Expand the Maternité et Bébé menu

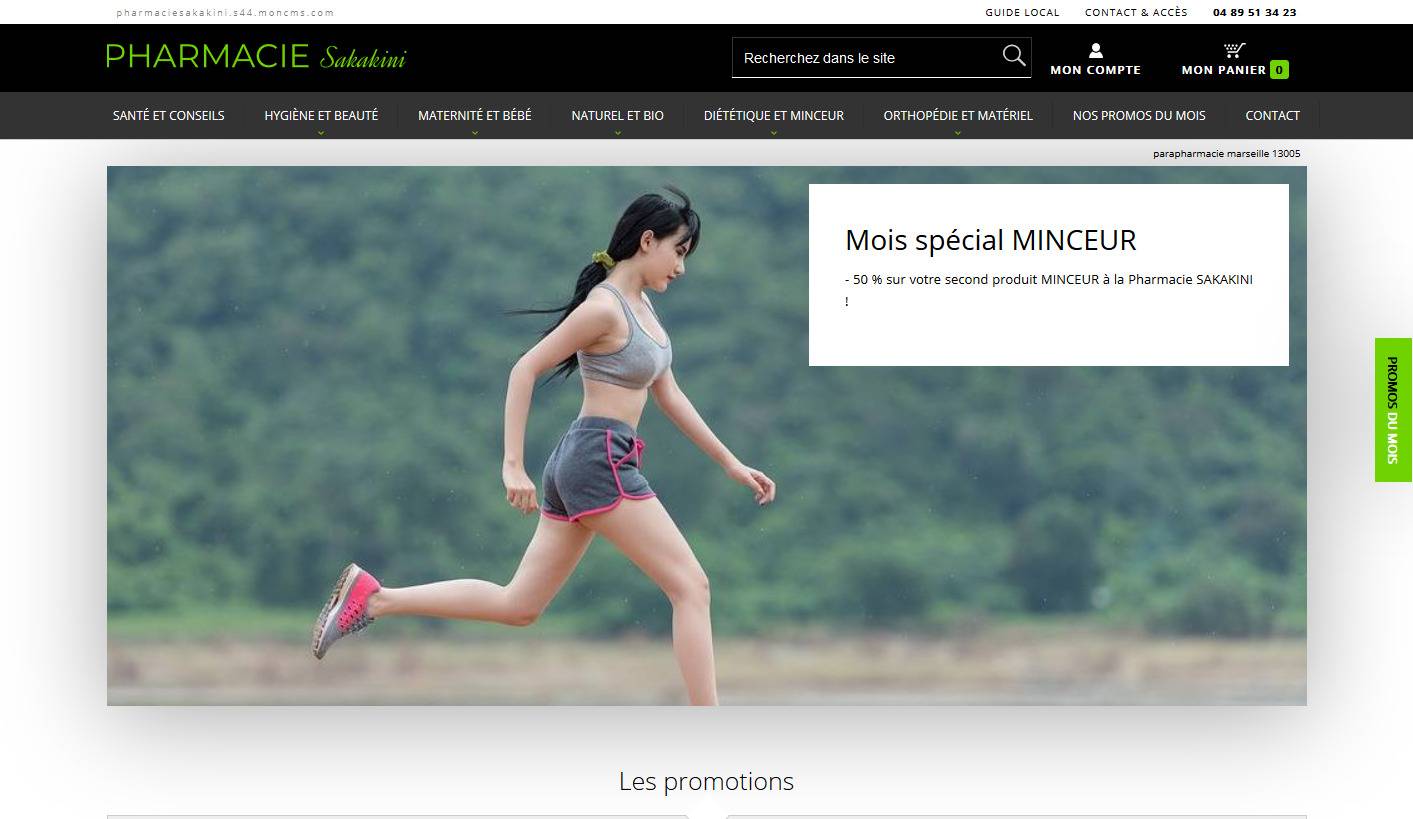click(474, 116)
